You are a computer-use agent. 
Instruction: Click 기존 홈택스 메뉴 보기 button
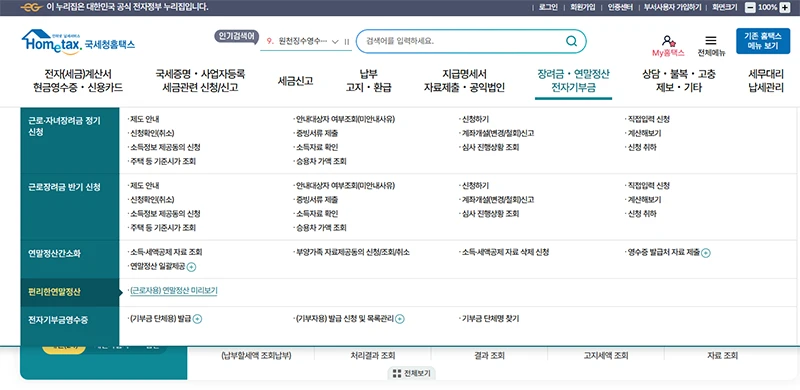(763, 41)
